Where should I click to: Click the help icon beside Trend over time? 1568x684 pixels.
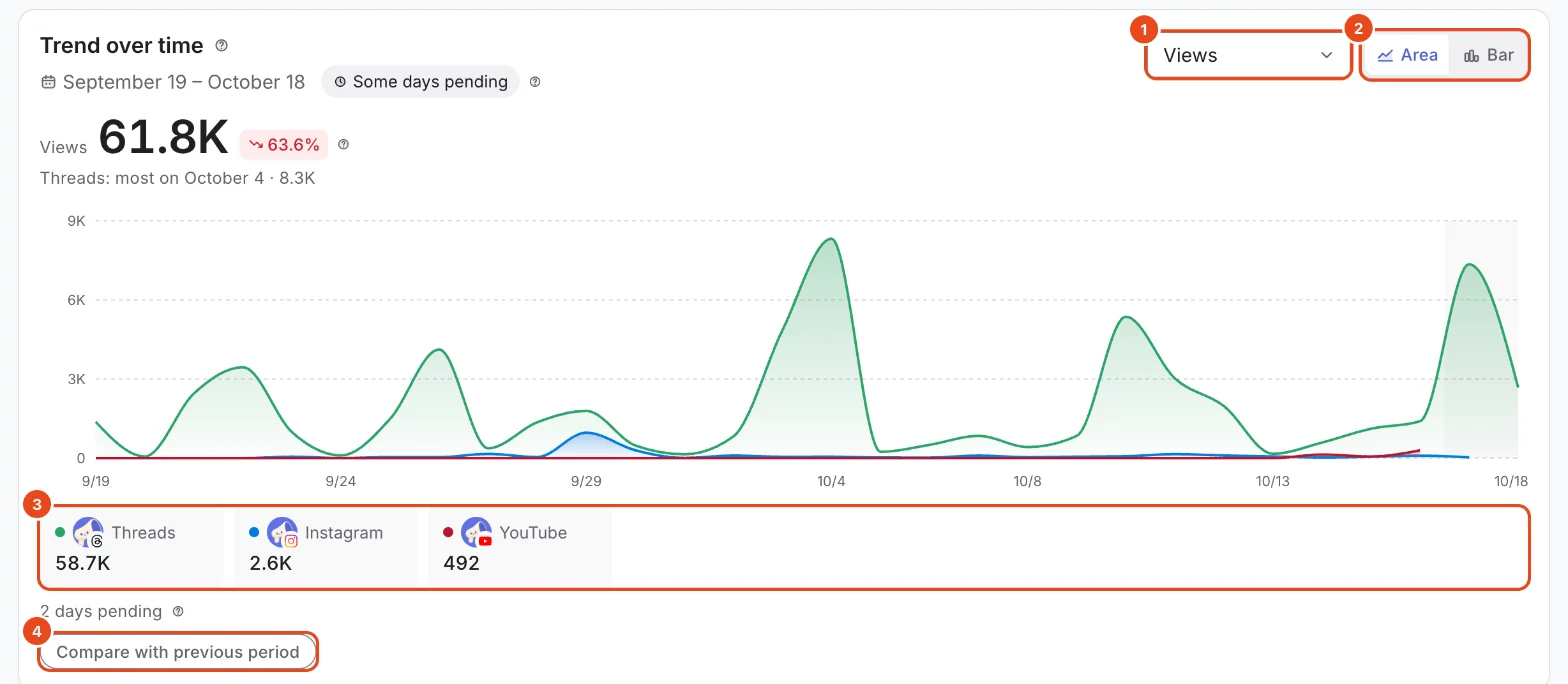(x=222, y=46)
